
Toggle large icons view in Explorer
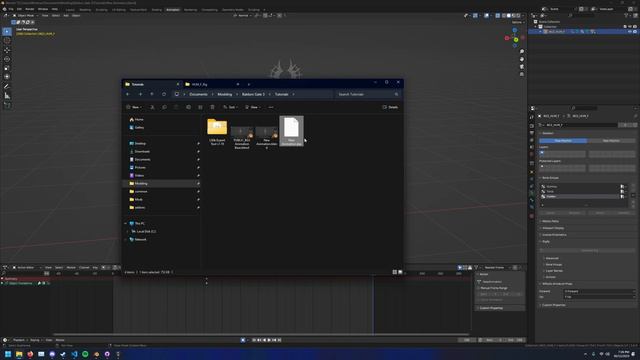tap(400, 272)
